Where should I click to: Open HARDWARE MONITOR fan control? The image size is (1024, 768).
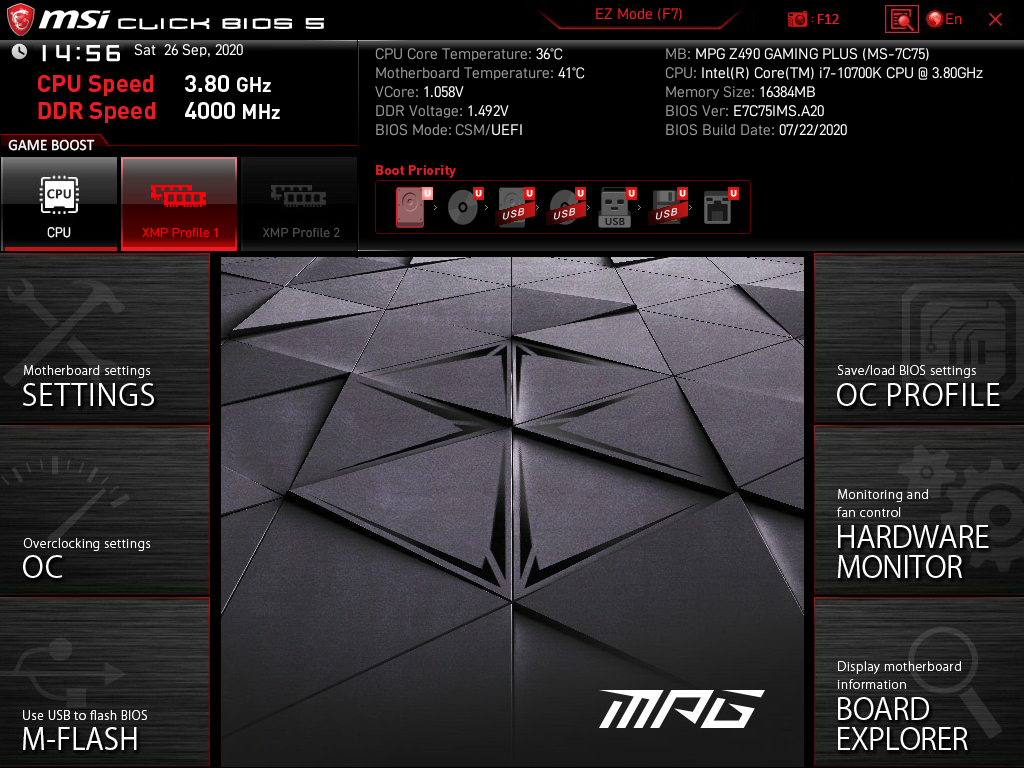point(919,511)
